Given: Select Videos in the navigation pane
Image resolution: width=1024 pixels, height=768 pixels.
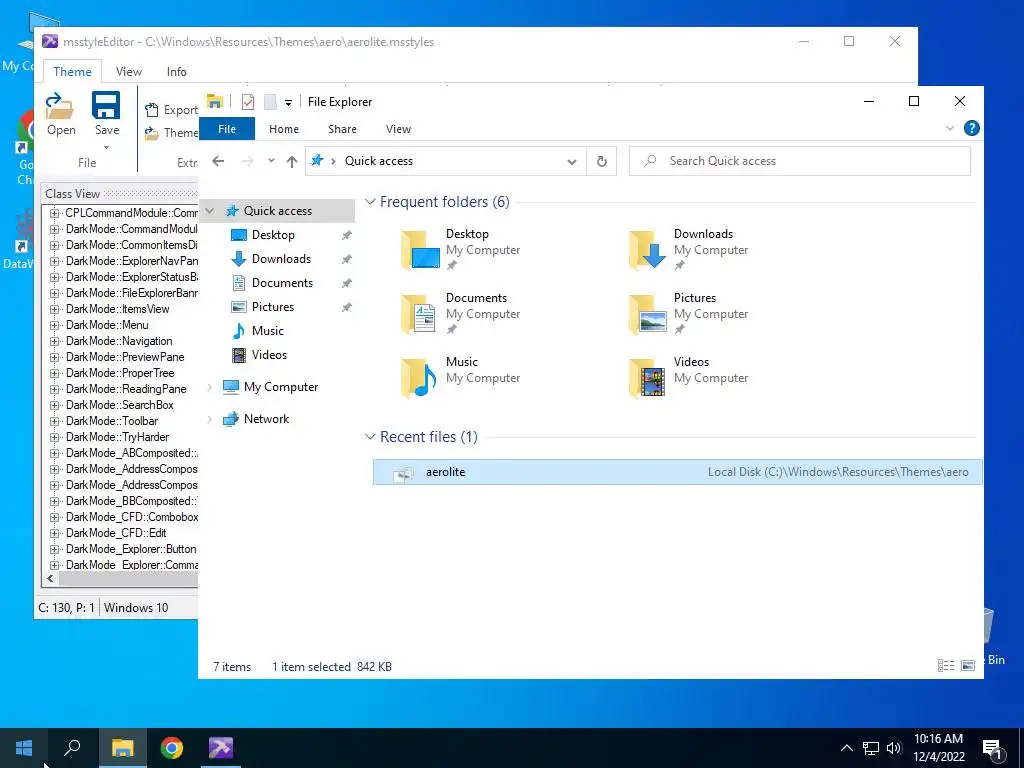Looking at the screenshot, I should [269, 355].
